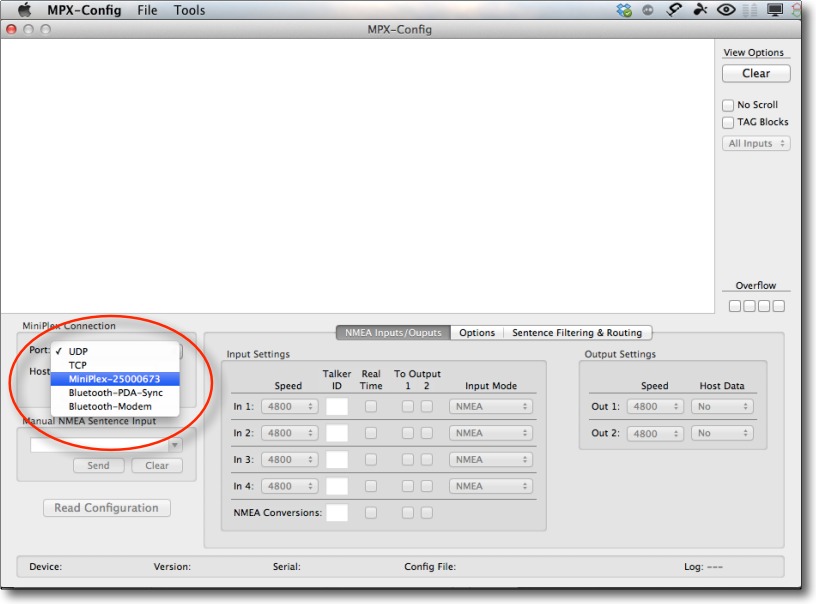Viewport: 816px width, 604px height.
Task: Open the Apple menu
Action: 24,10
